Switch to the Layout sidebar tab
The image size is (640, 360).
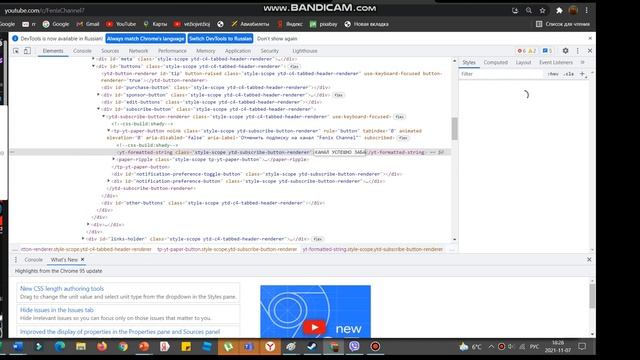523,62
